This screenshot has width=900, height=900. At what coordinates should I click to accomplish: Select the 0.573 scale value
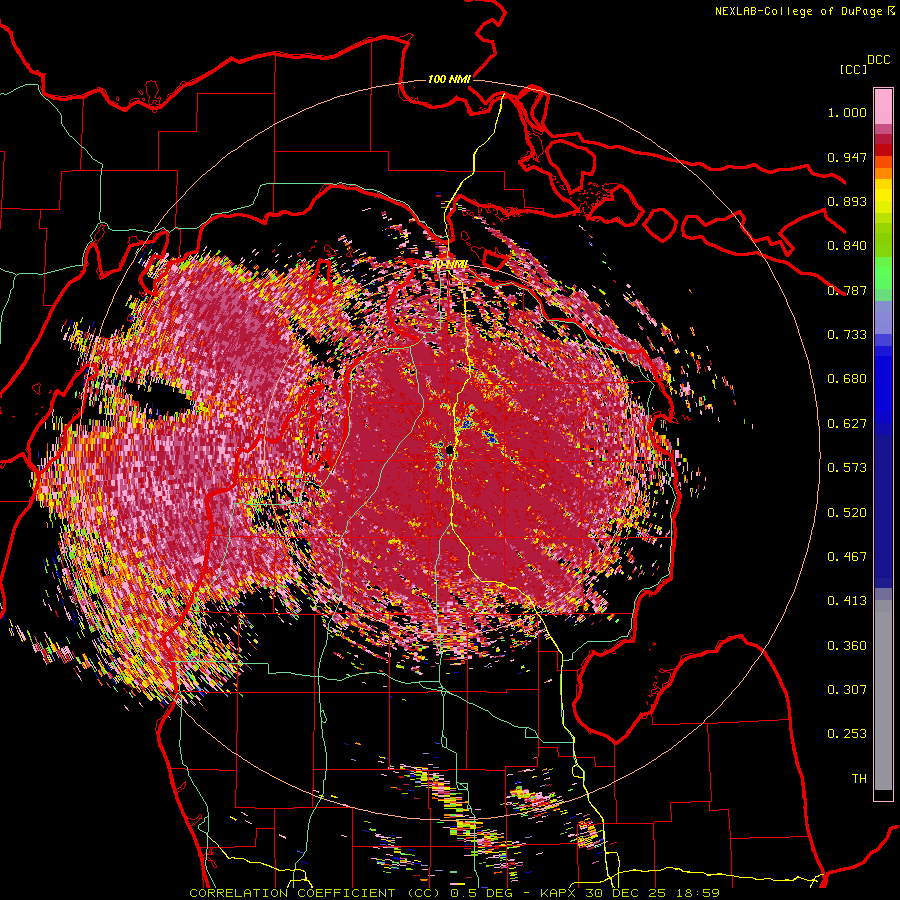click(x=847, y=468)
